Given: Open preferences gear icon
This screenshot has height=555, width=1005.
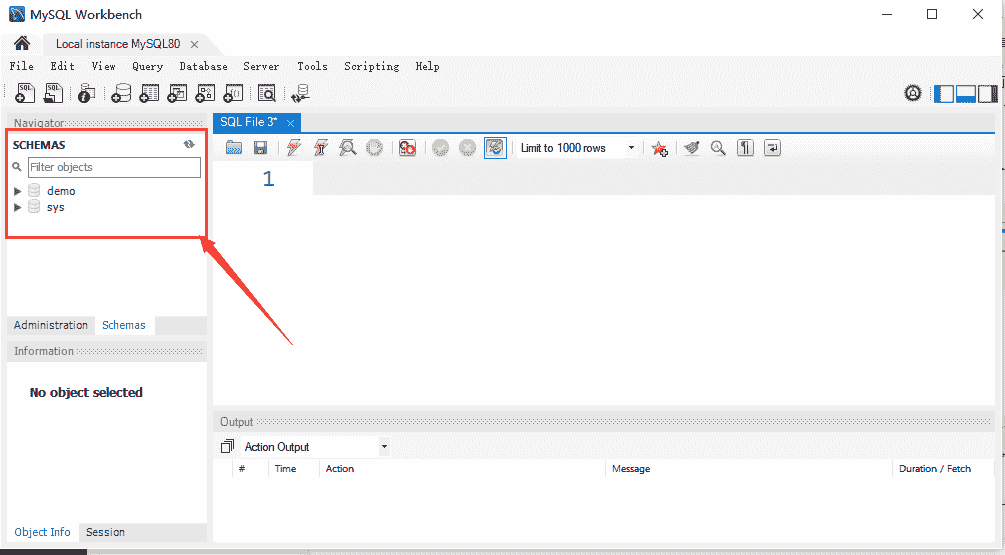Looking at the screenshot, I should [x=913, y=93].
